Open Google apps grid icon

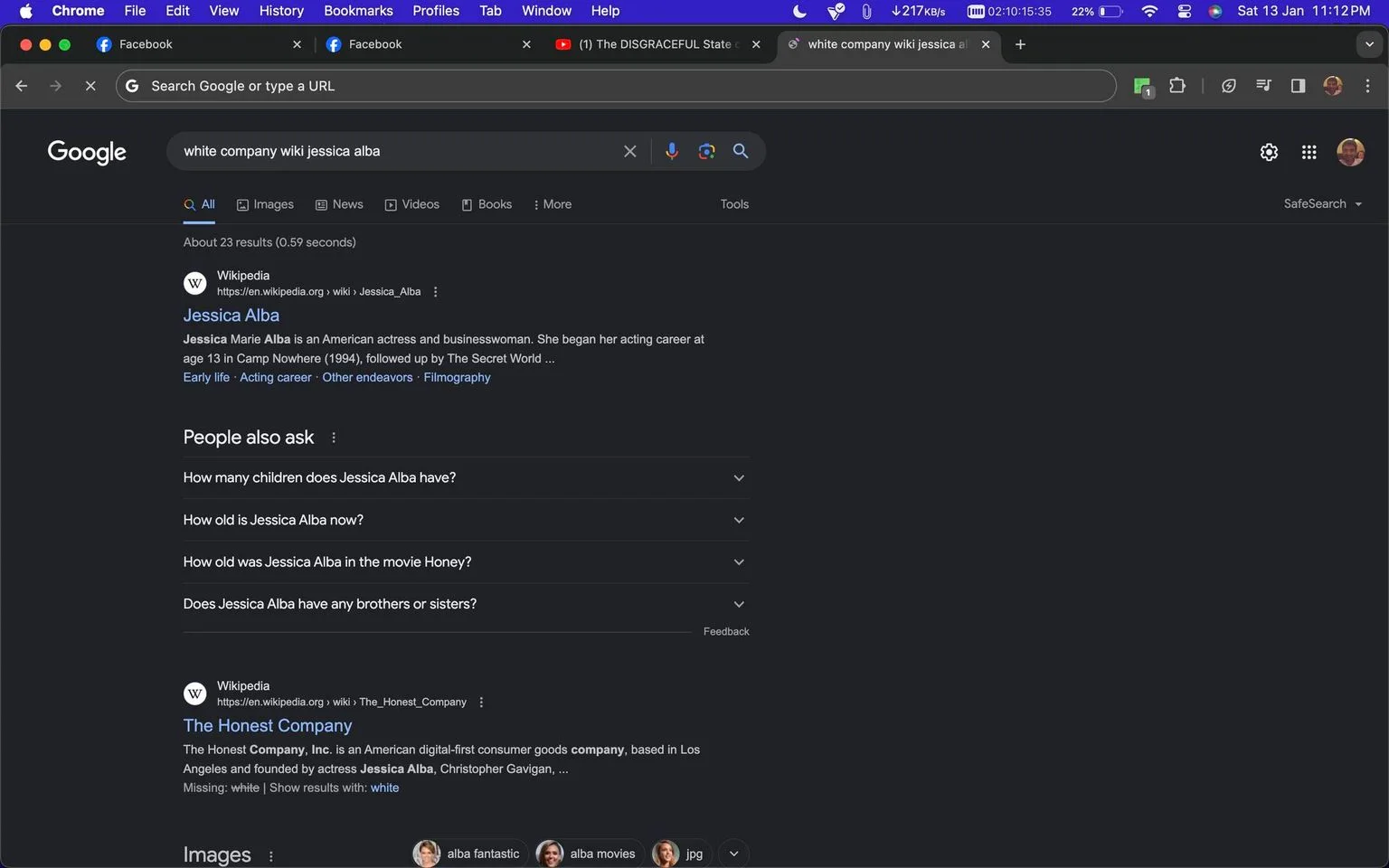point(1309,152)
